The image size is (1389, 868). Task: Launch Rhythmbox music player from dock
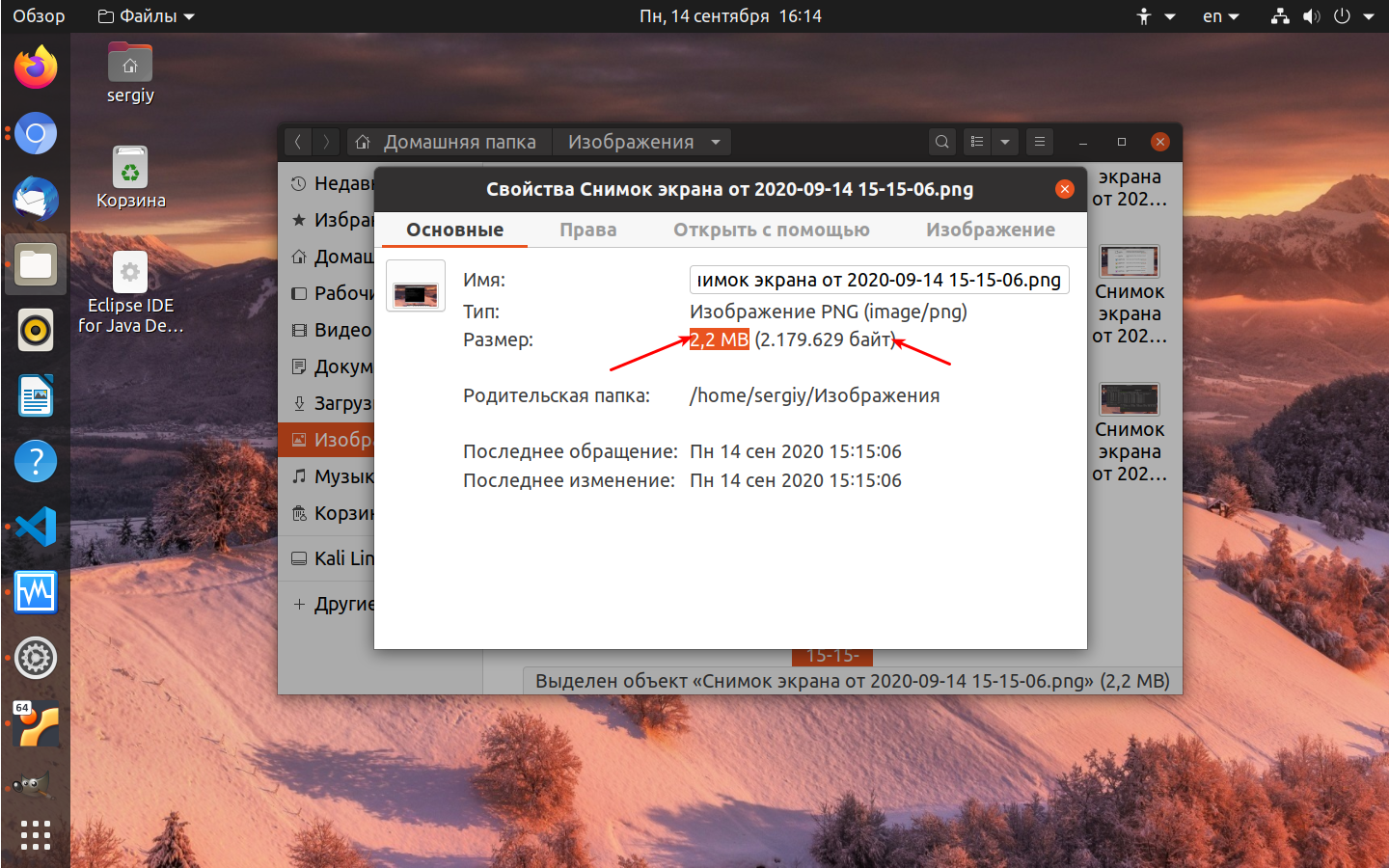pos(36,330)
